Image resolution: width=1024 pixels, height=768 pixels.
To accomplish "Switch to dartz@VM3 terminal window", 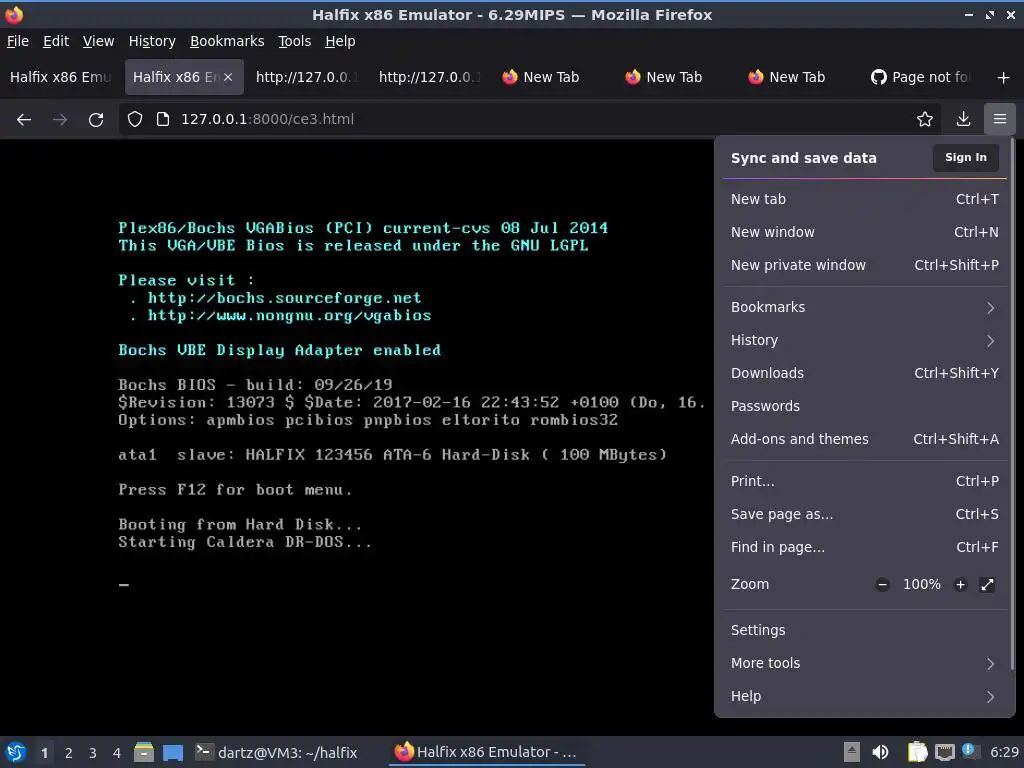I will tap(277, 752).
